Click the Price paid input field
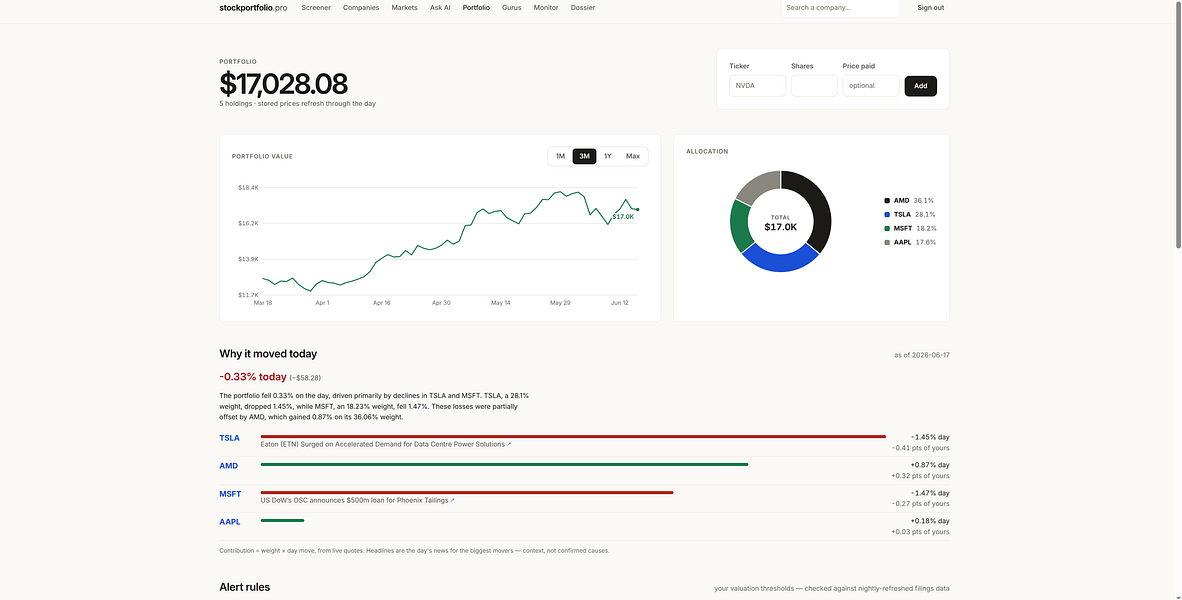This screenshot has width=1182, height=600. tap(871, 85)
